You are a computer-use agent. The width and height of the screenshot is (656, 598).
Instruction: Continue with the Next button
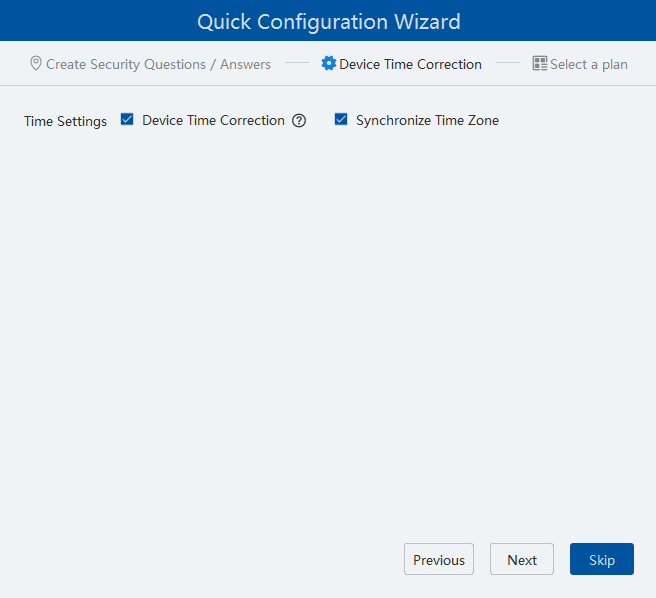point(522,560)
